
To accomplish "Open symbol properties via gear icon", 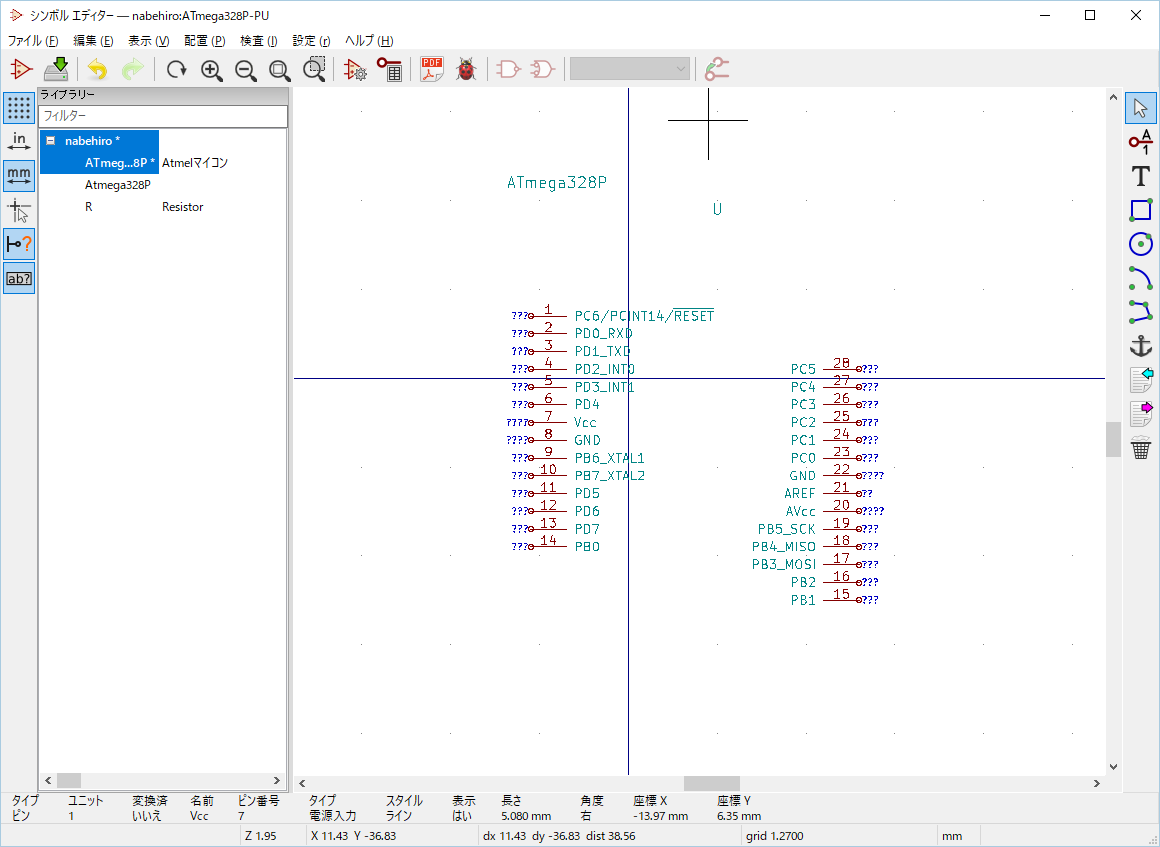I will pos(355,70).
